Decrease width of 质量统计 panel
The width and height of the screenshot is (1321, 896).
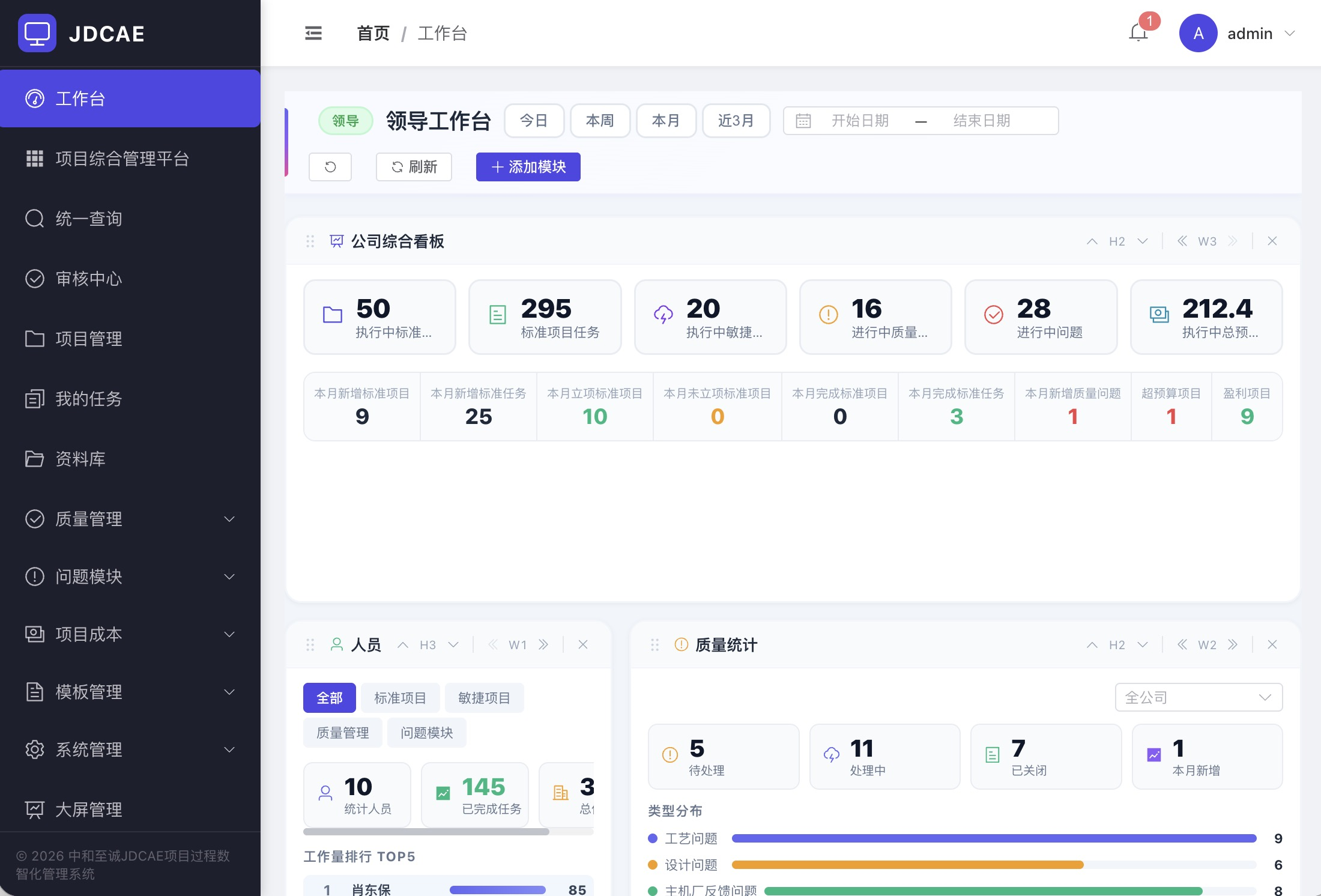click(x=1182, y=645)
